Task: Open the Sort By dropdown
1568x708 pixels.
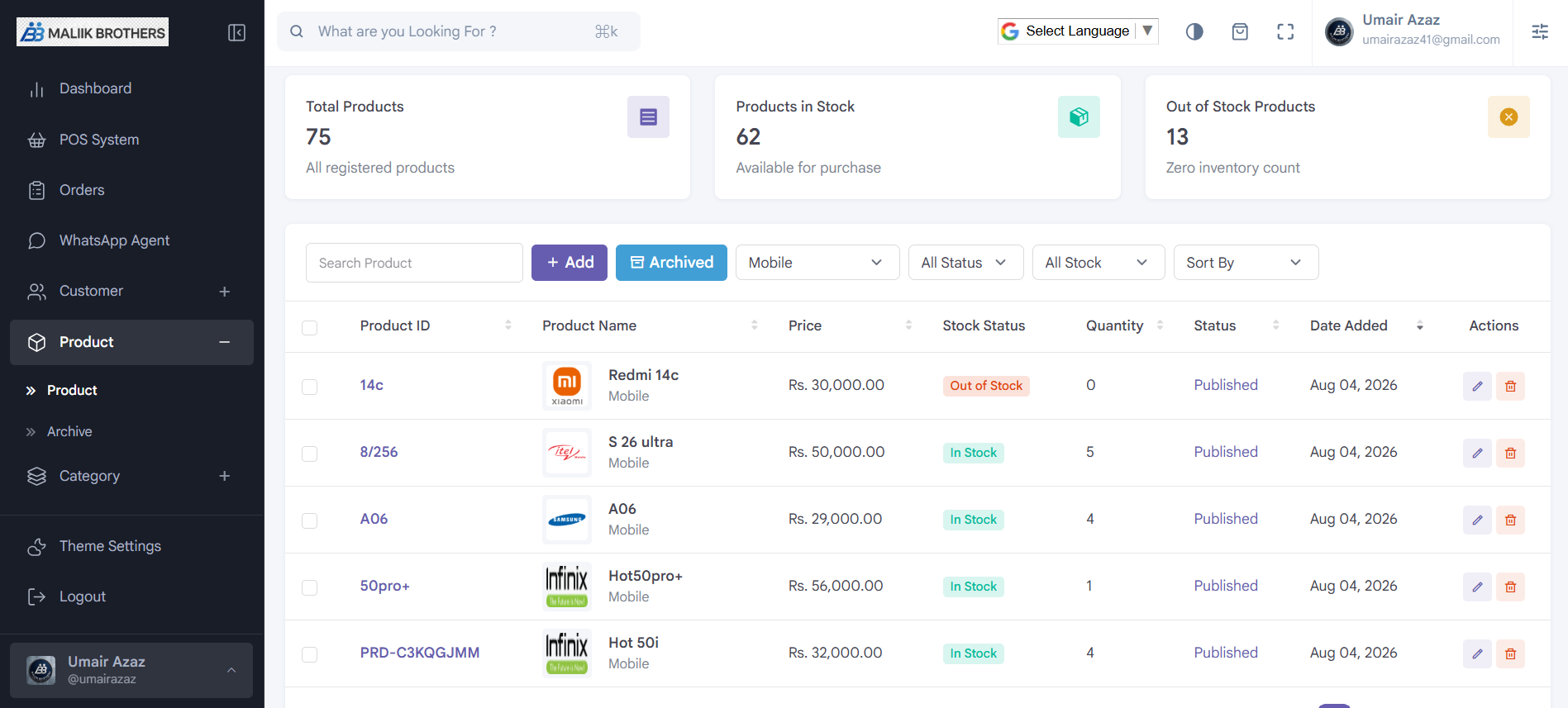Action: click(1246, 263)
